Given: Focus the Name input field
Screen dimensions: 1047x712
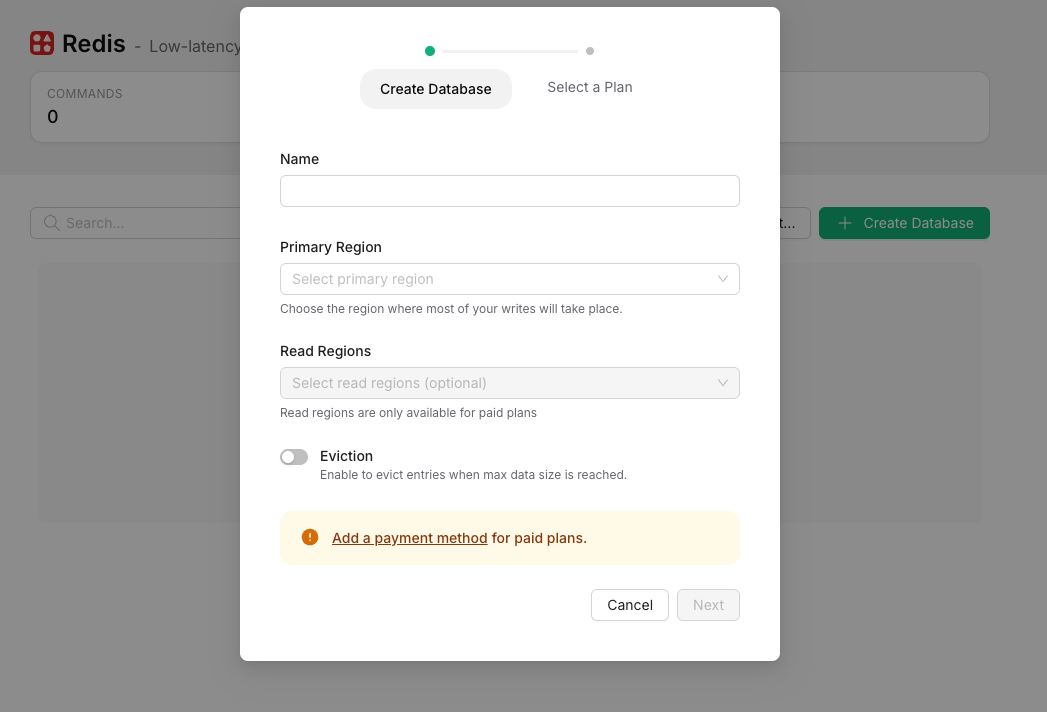Looking at the screenshot, I should click(510, 191).
